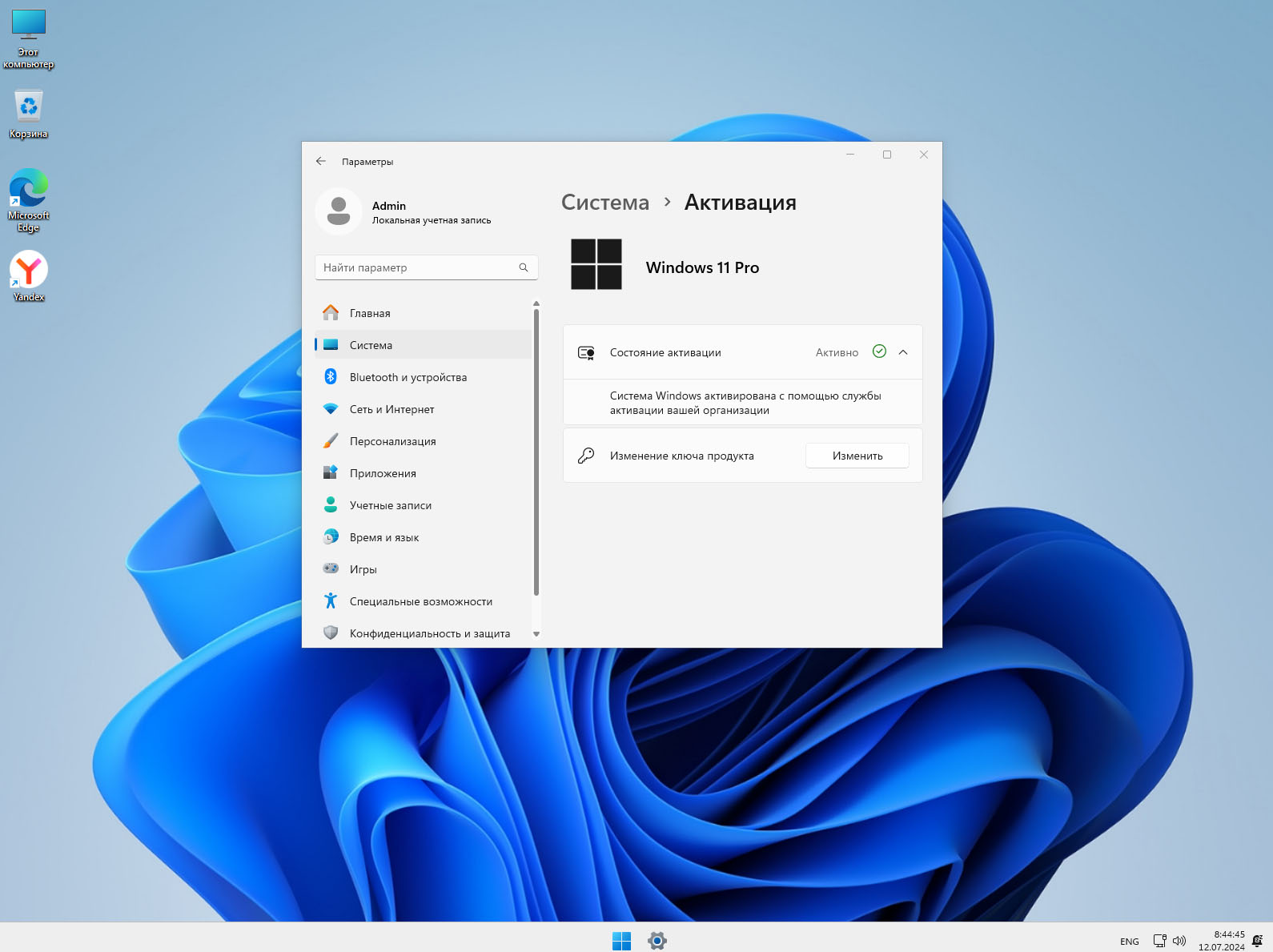Viewport: 1273px width, 952px height.
Task: Open the Windows Start button
Action: (x=621, y=941)
